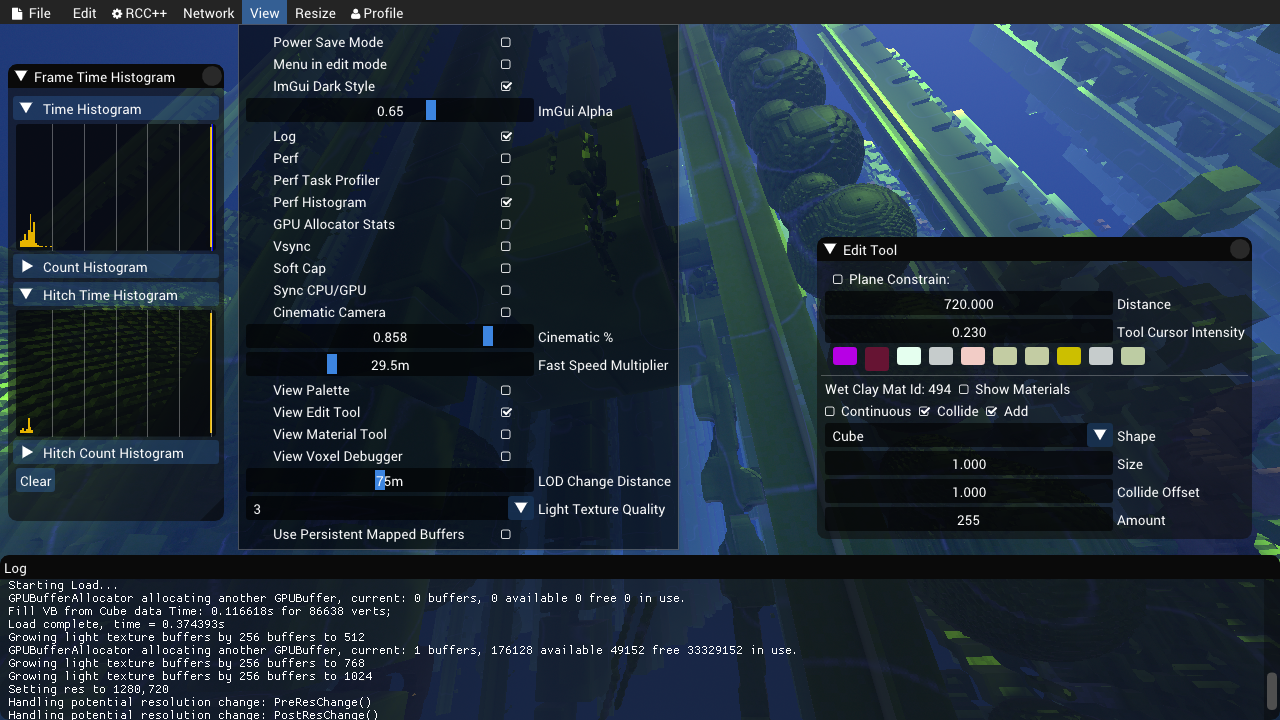
Task: Open the Shape dropdown showing Cube
Action: 1100,436
